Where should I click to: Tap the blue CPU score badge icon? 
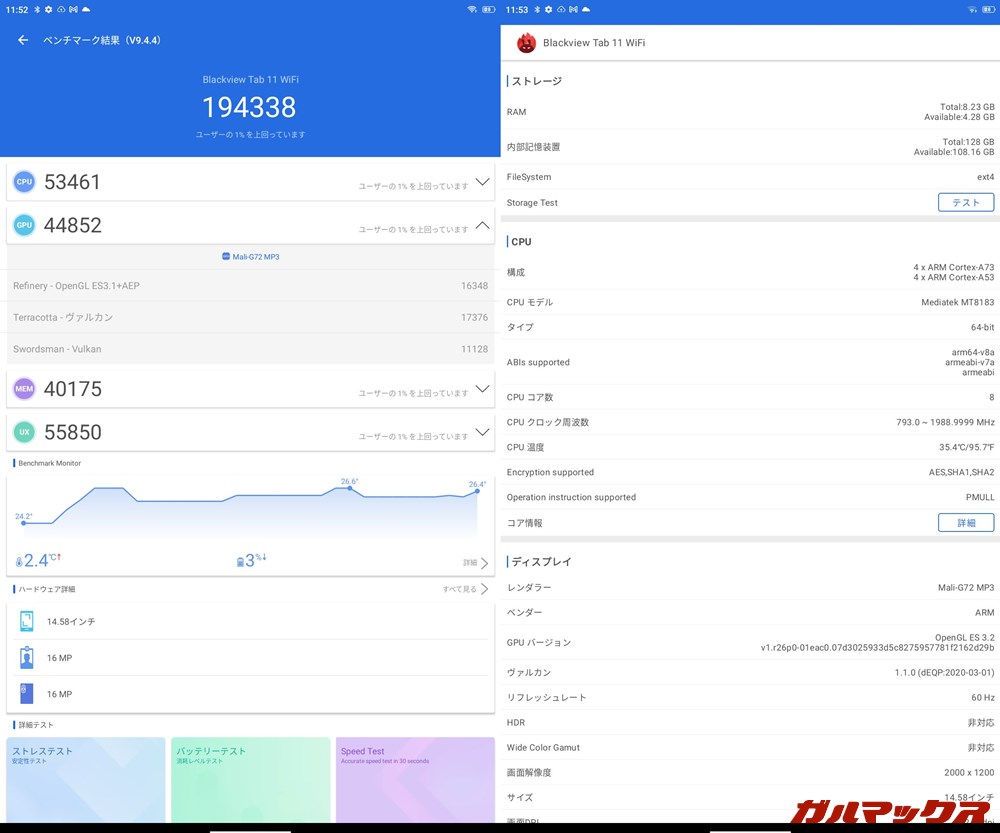point(24,181)
